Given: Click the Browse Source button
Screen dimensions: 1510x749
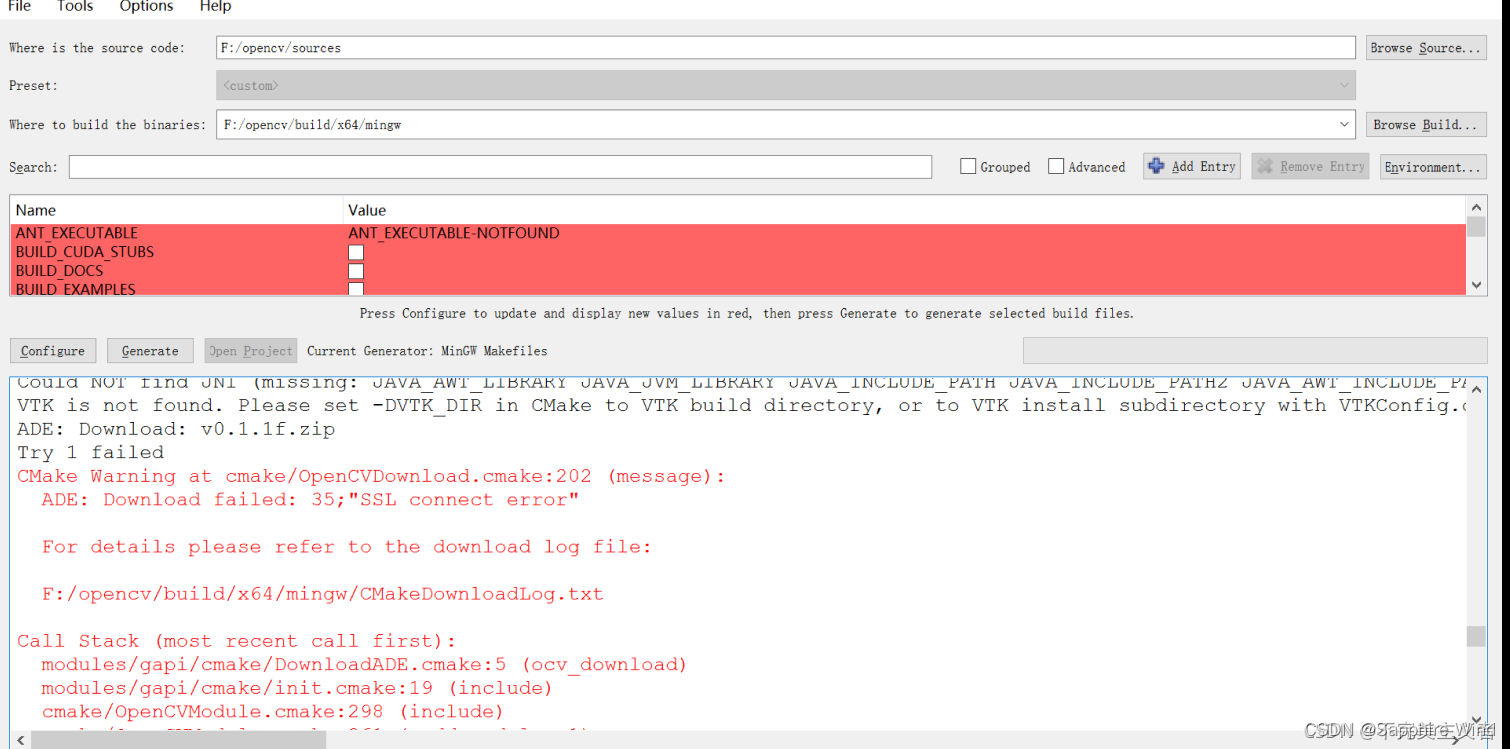Looking at the screenshot, I should point(1426,48).
